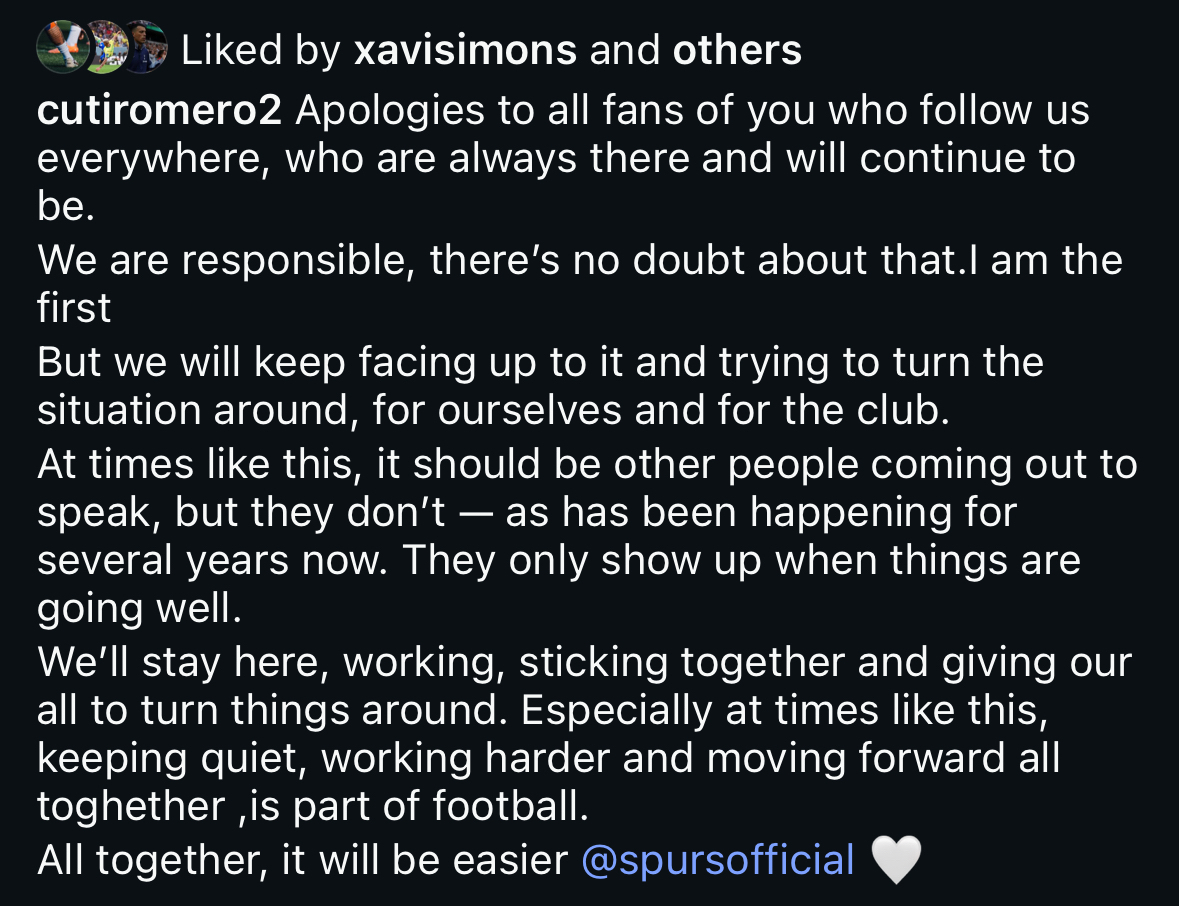Open xavisimons profile from the likes line
This screenshot has height=906, width=1179.
(x=465, y=49)
